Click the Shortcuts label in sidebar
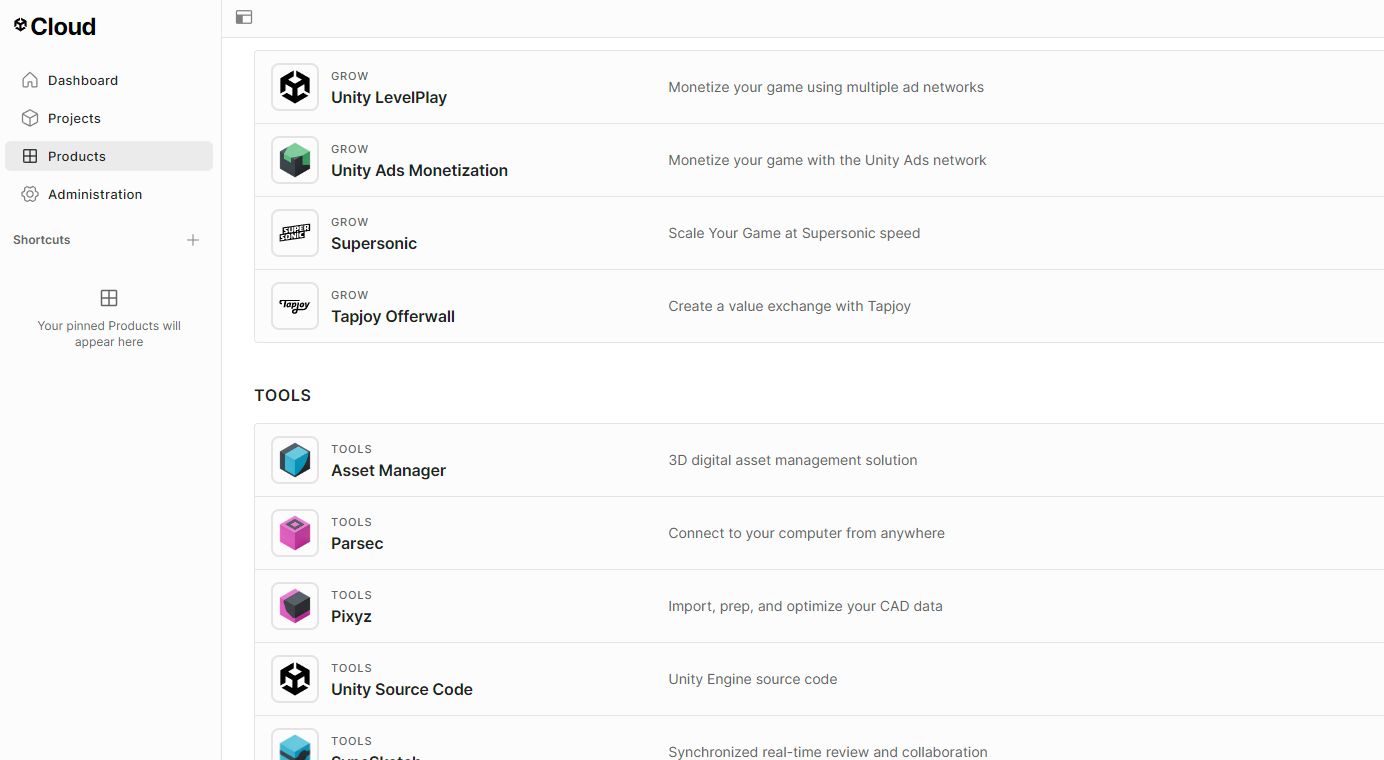This screenshot has height=760, width=1384. click(42, 240)
